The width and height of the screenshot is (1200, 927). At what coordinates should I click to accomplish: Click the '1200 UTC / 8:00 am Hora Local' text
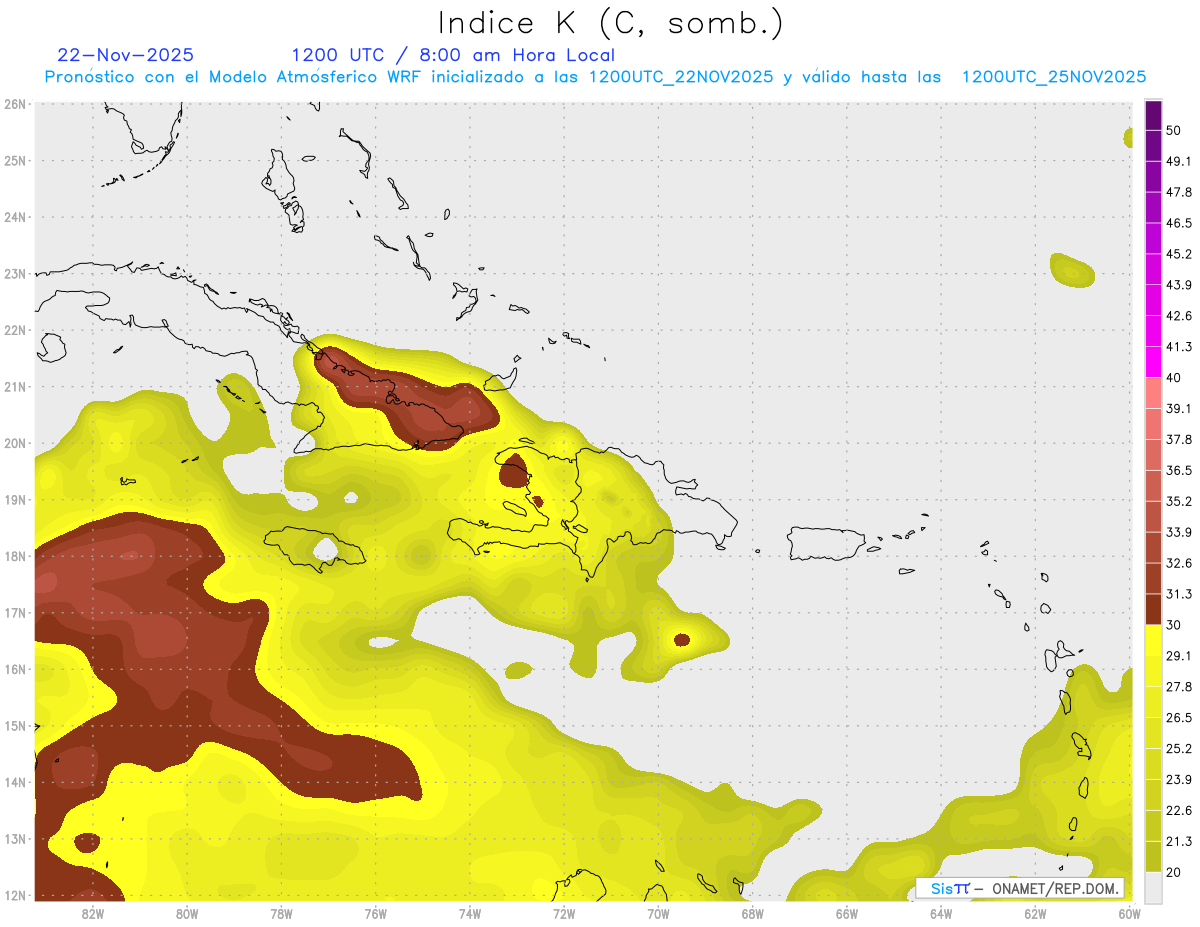coord(453,55)
